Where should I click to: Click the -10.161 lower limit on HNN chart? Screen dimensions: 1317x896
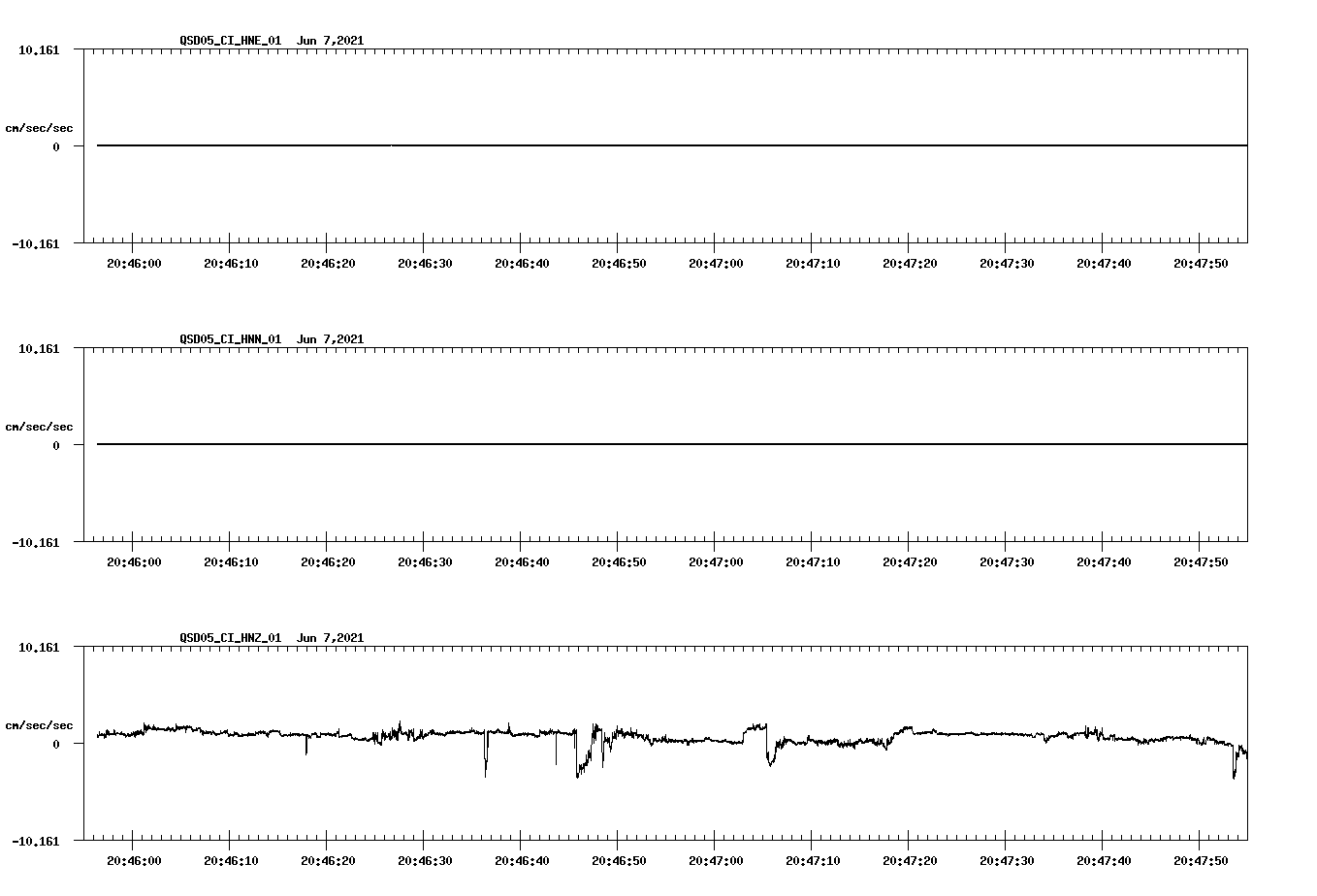coord(36,543)
